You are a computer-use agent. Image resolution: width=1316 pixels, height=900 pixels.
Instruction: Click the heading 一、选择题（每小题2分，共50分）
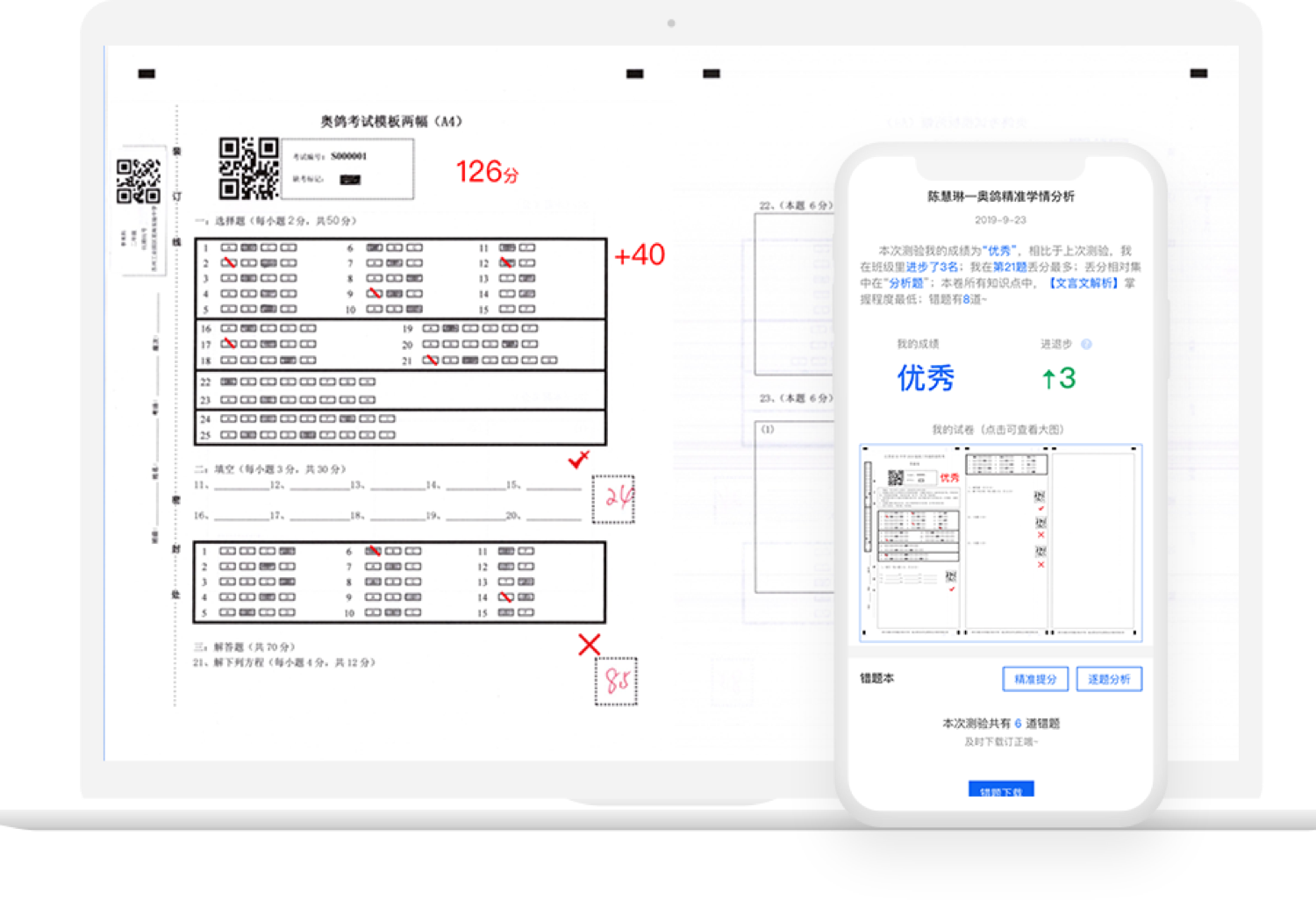(275, 220)
